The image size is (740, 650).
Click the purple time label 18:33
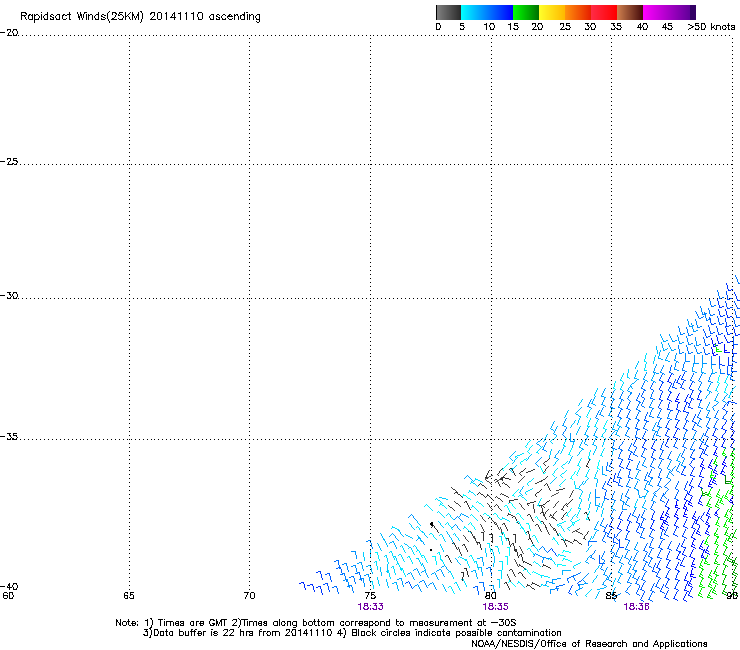[x=370, y=607]
